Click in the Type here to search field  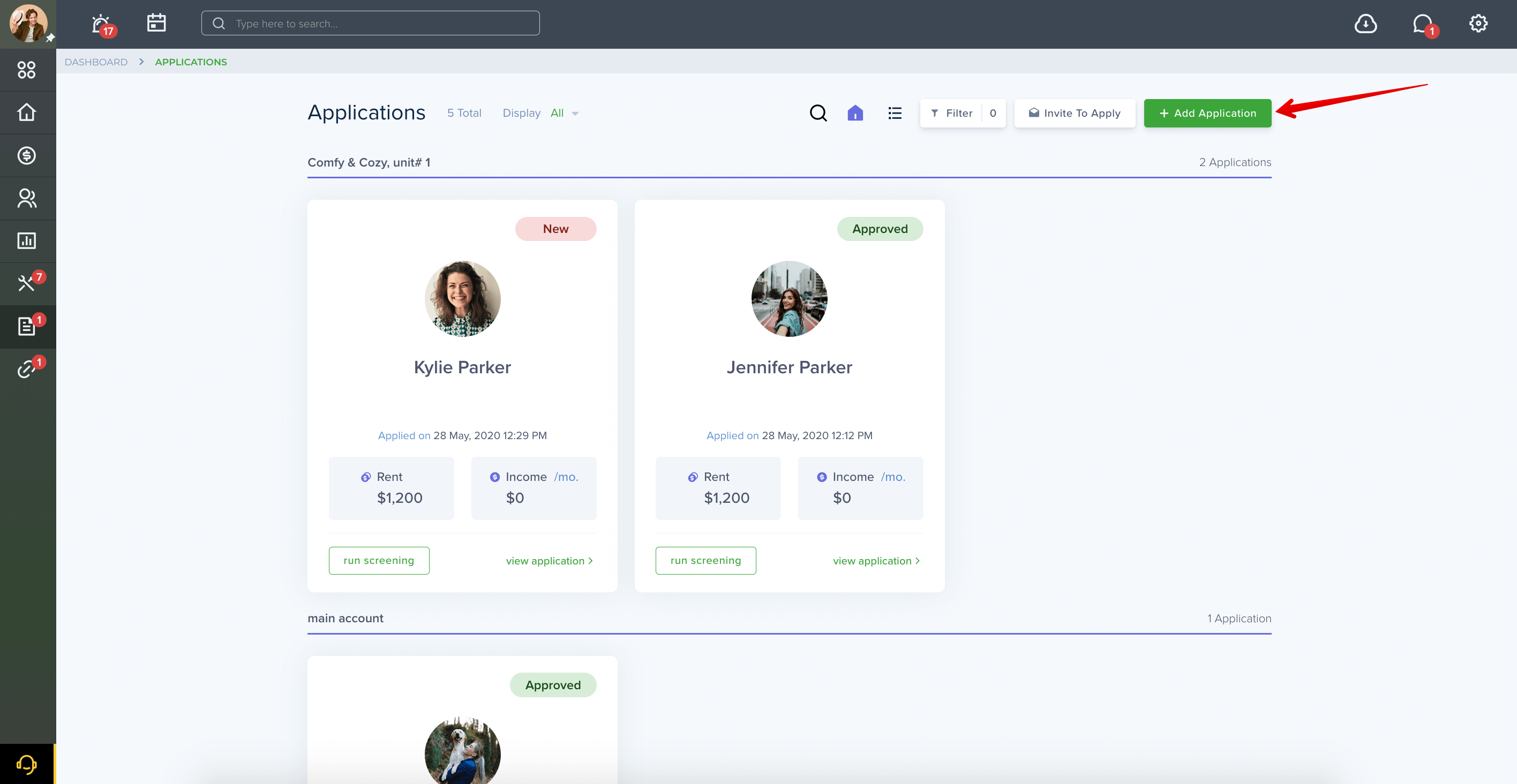tap(371, 24)
